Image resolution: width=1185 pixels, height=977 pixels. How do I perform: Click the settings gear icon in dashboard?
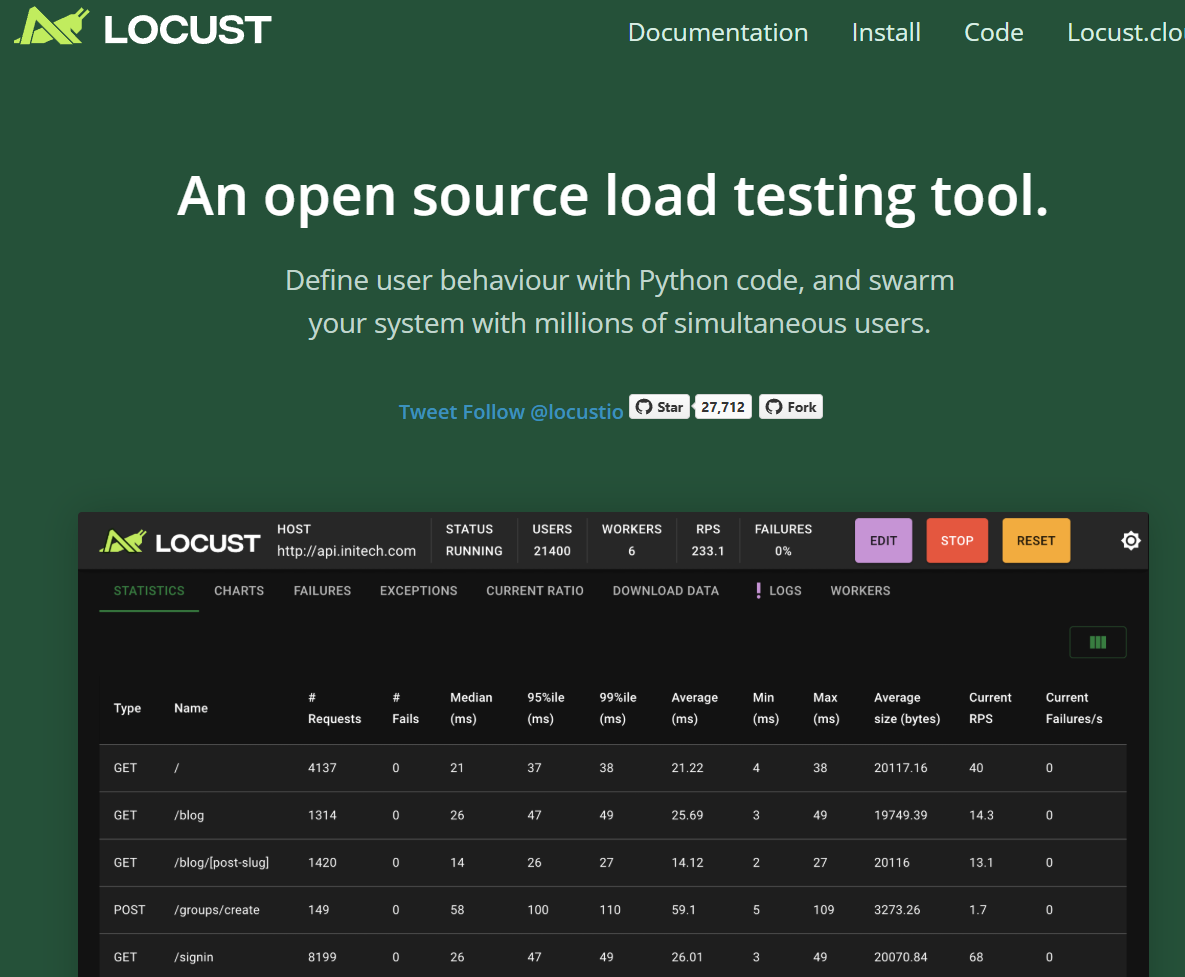pos(1130,541)
